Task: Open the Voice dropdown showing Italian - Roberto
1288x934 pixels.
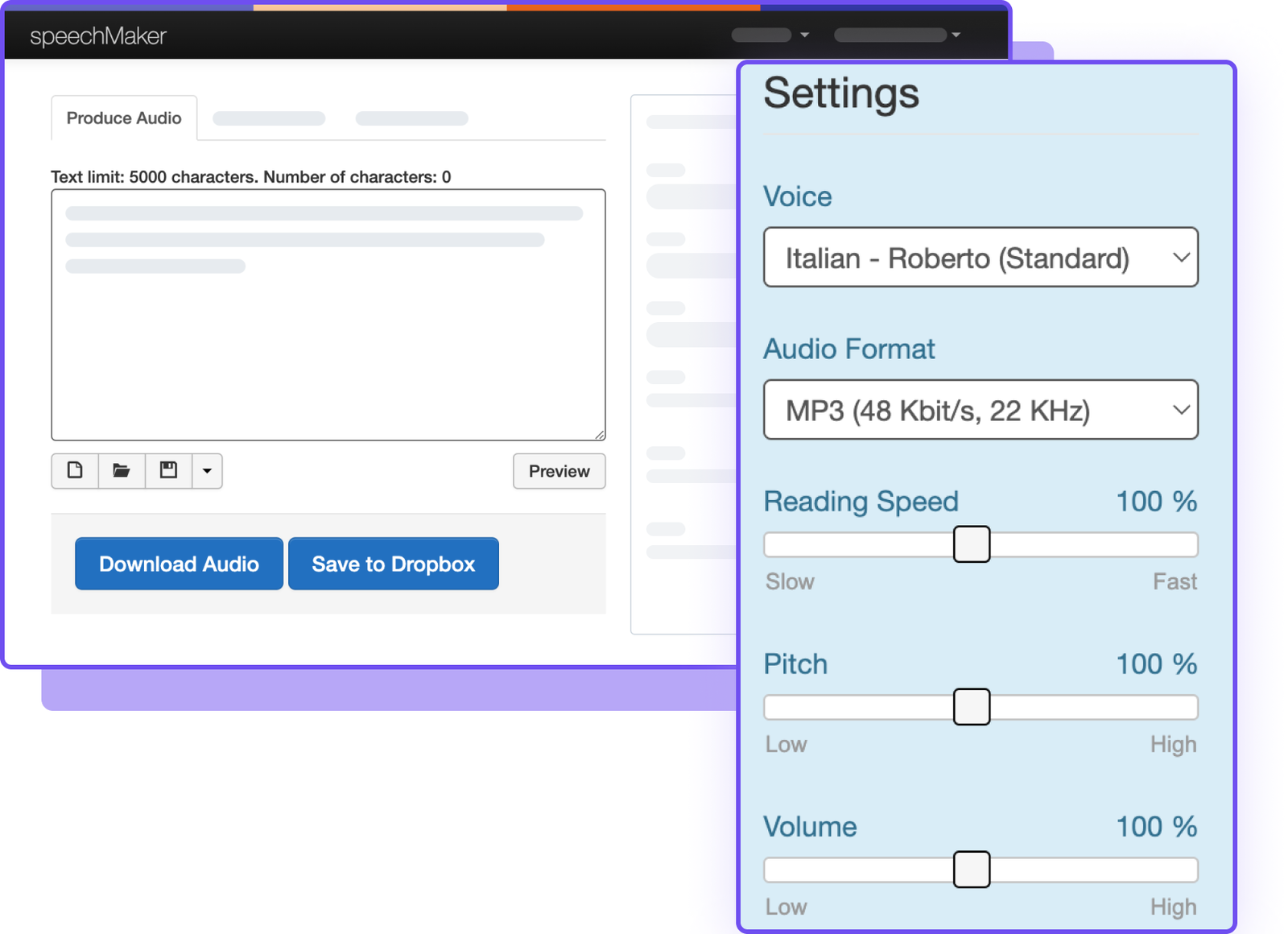Action: point(980,258)
